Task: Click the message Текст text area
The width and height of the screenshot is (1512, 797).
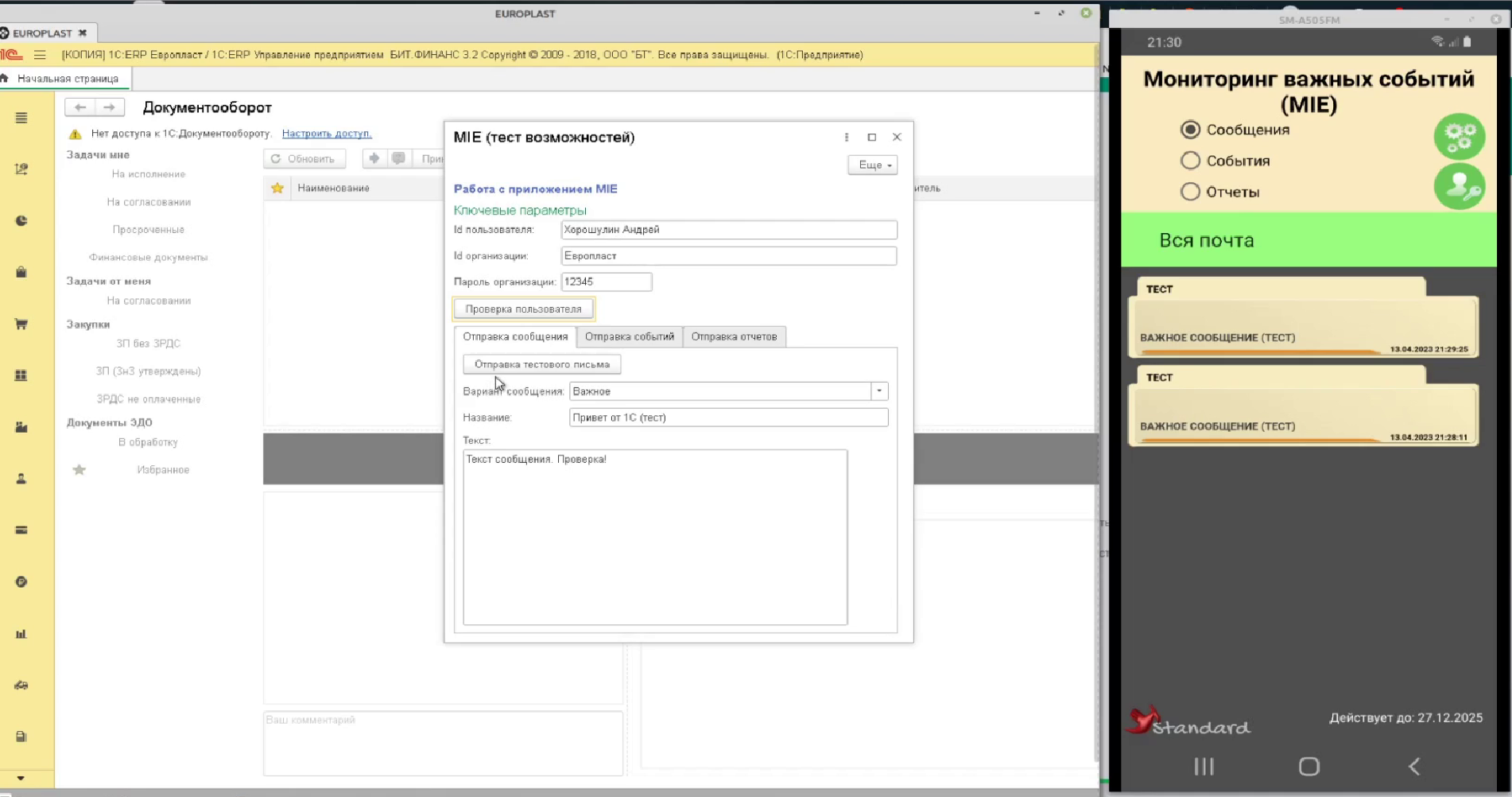Action: pos(655,538)
